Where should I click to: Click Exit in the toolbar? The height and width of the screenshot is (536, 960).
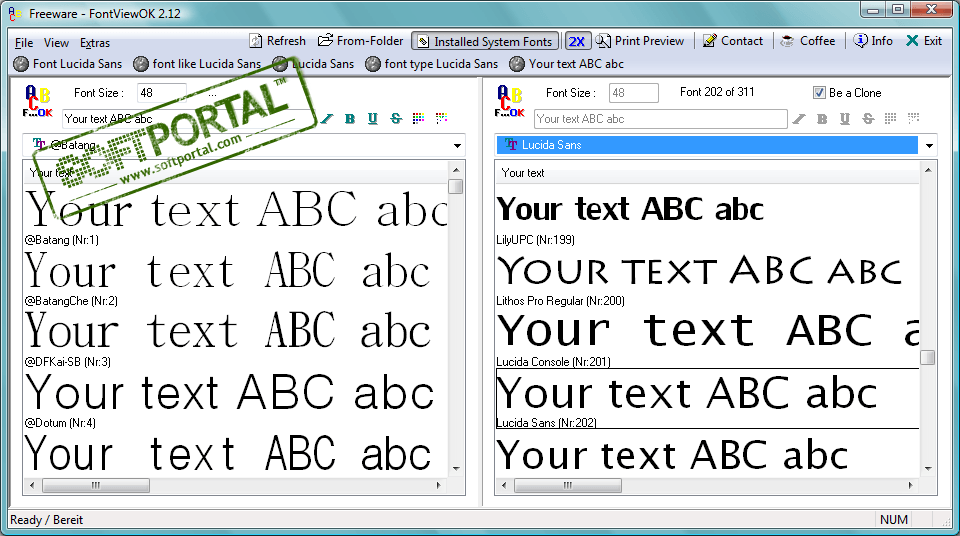tap(924, 41)
